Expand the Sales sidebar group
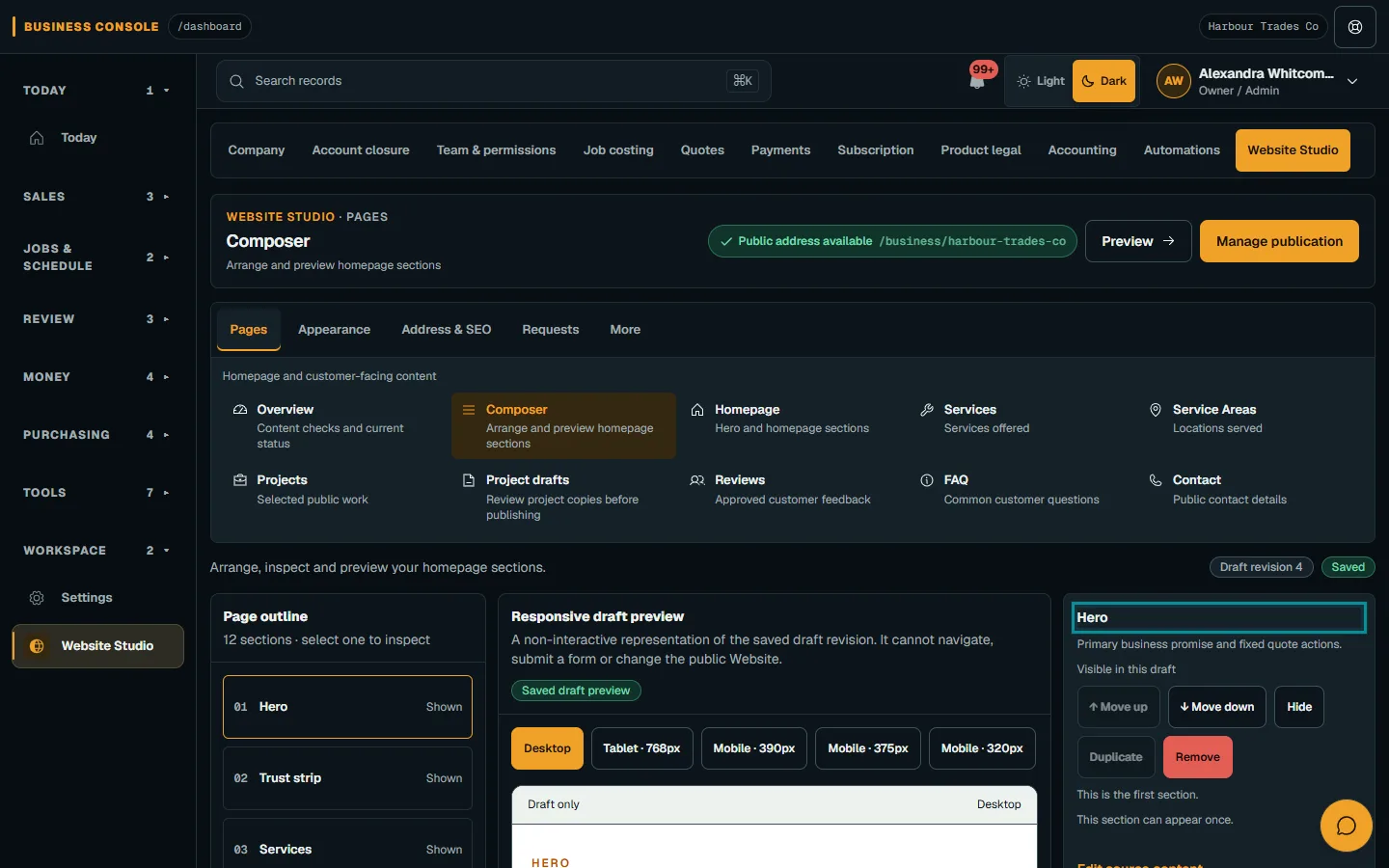The width and height of the screenshot is (1389, 868). point(97,197)
